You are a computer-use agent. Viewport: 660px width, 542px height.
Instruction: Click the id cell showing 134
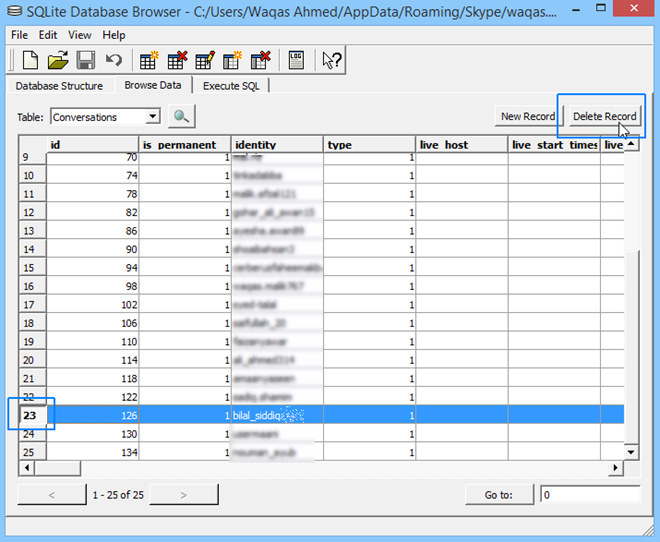click(x=93, y=452)
